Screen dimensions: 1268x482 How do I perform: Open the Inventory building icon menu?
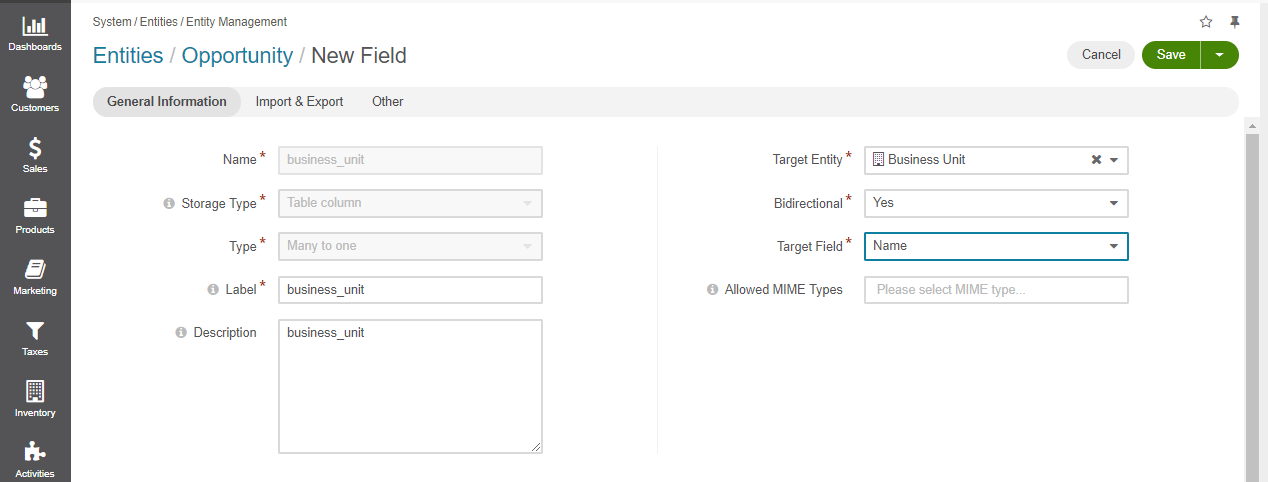point(35,399)
